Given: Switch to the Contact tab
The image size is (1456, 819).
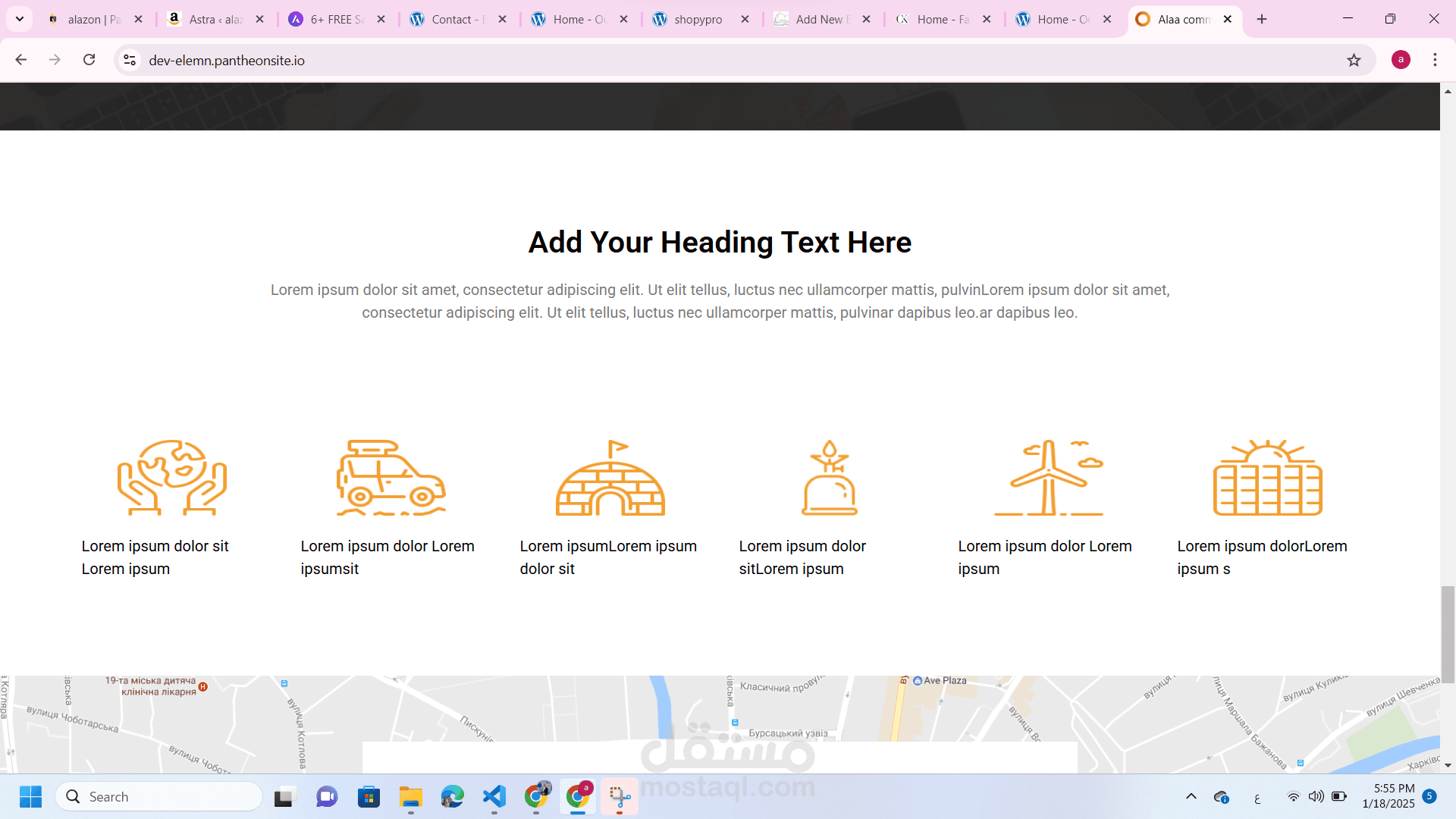Looking at the screenshot, I should (x=455, y=19).
